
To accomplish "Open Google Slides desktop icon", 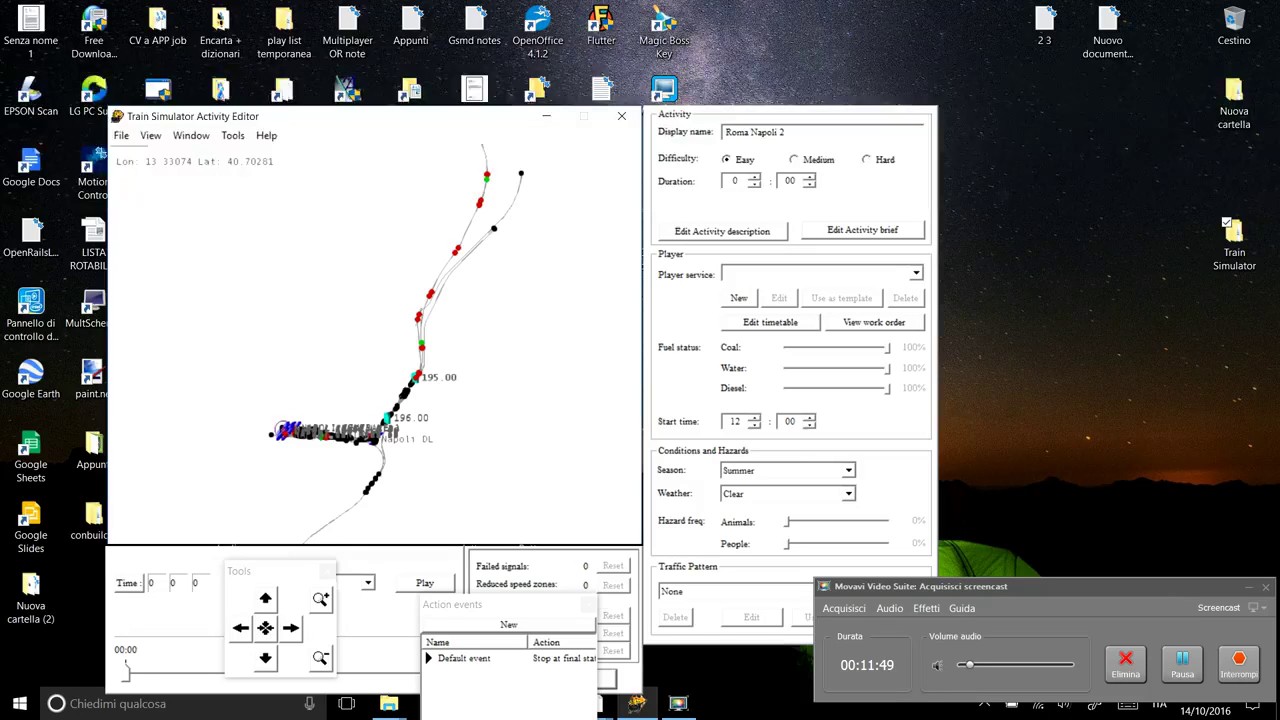I will [x=31, y=528].
